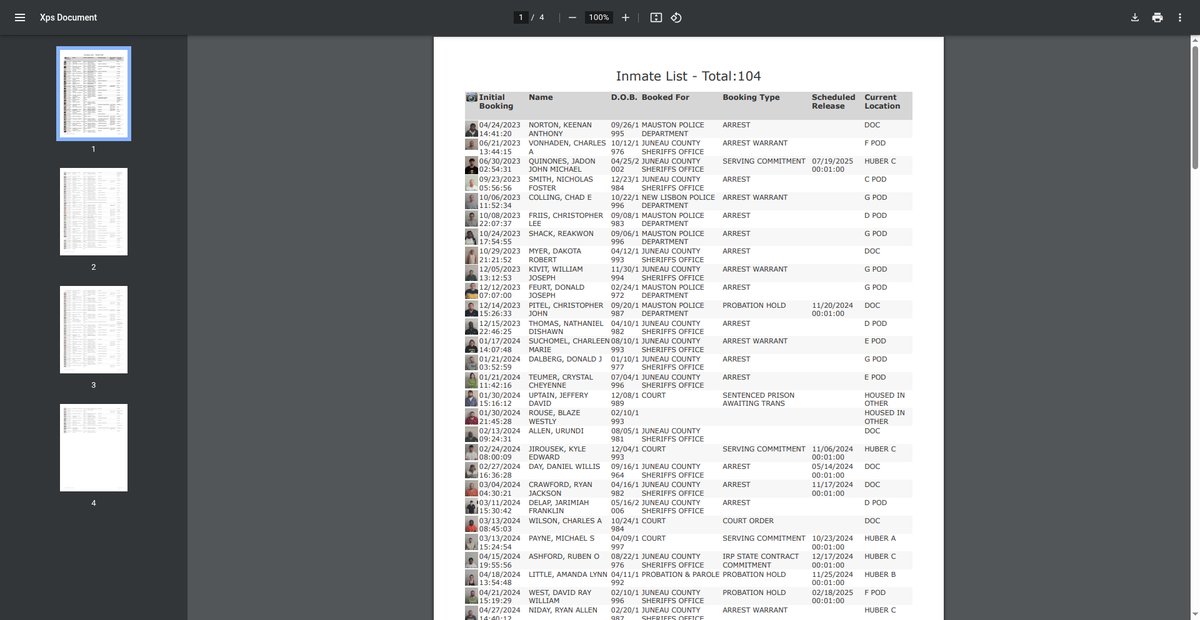
Task: Edit the current page number field
Action: pos(520,18)
